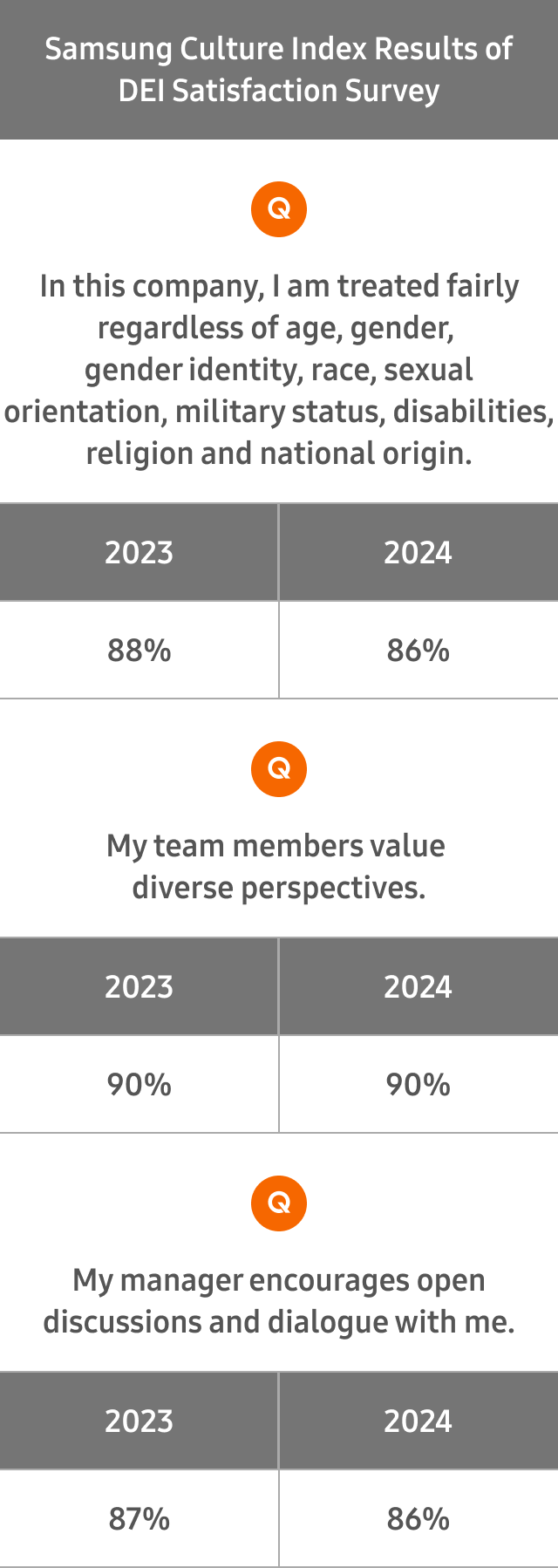The width and height of the screenshot is (558, 1568).
Task: Click the 'Samsung Culture Index Results' survey title
Action: [279, 70]
